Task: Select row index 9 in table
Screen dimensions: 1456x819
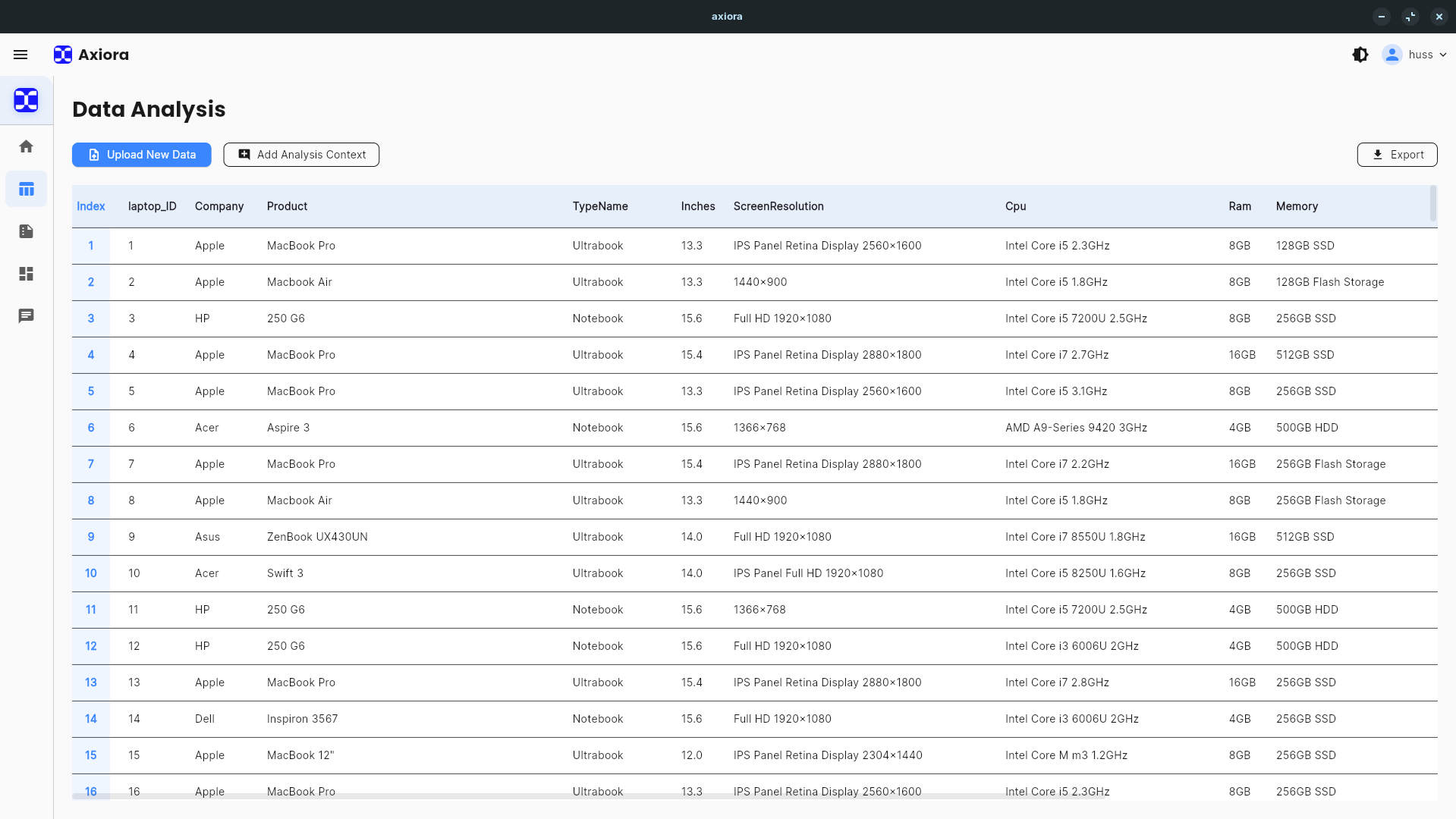Action: point(91,537)
